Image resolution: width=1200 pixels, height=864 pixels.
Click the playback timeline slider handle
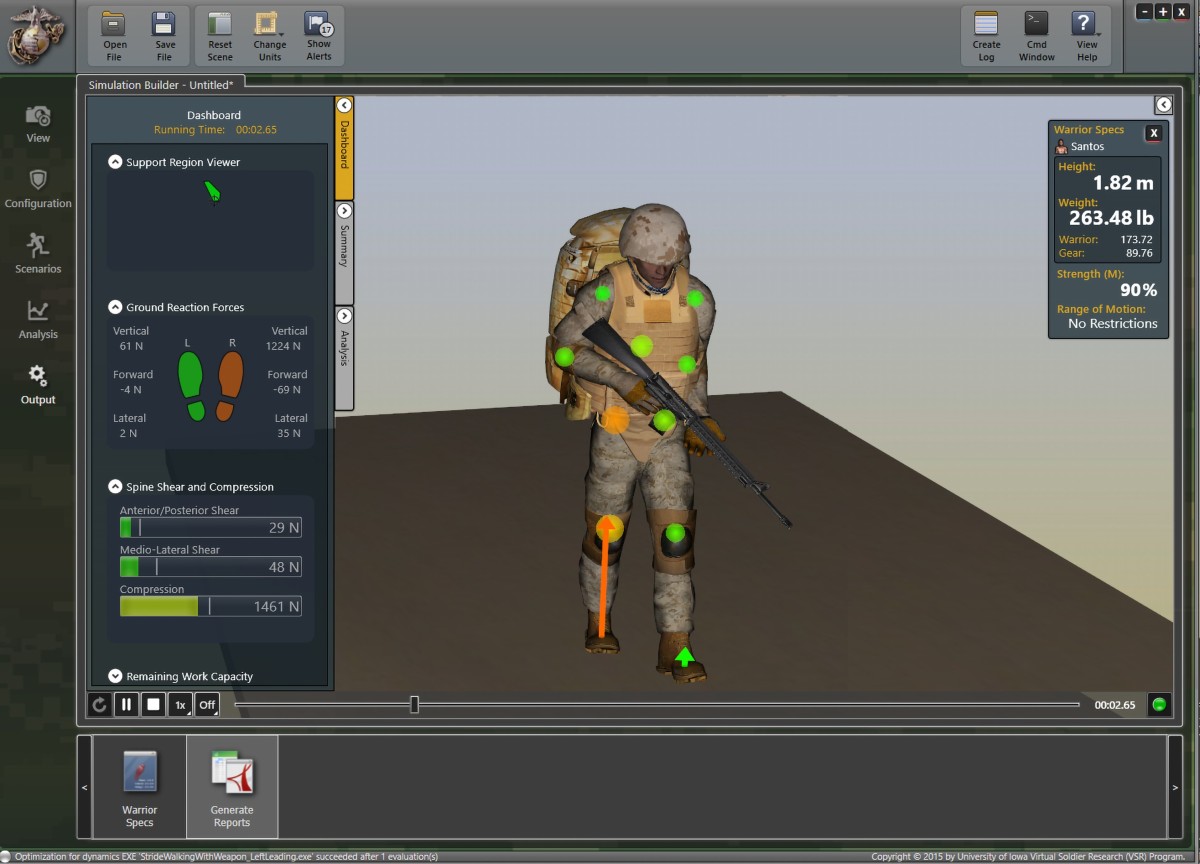pos(414,705)
